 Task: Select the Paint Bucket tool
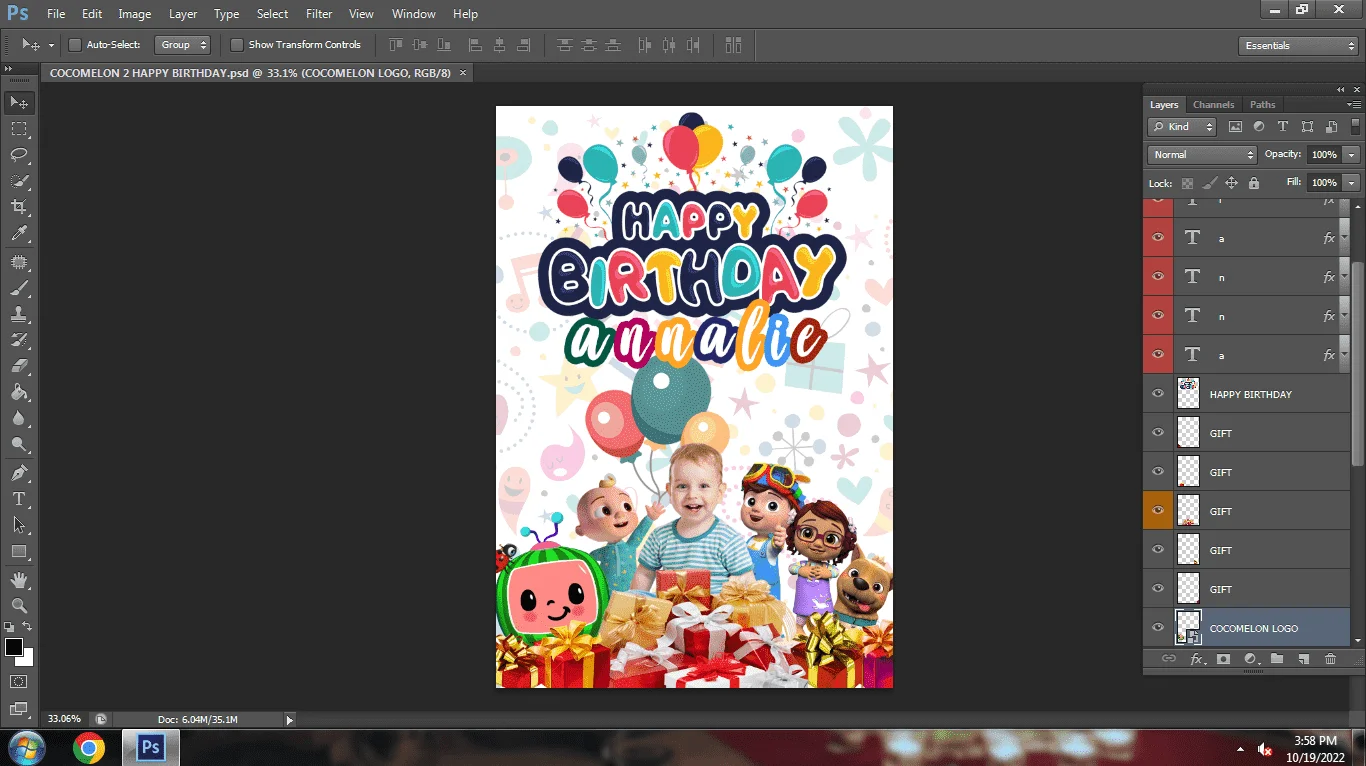tap(19, 392)
